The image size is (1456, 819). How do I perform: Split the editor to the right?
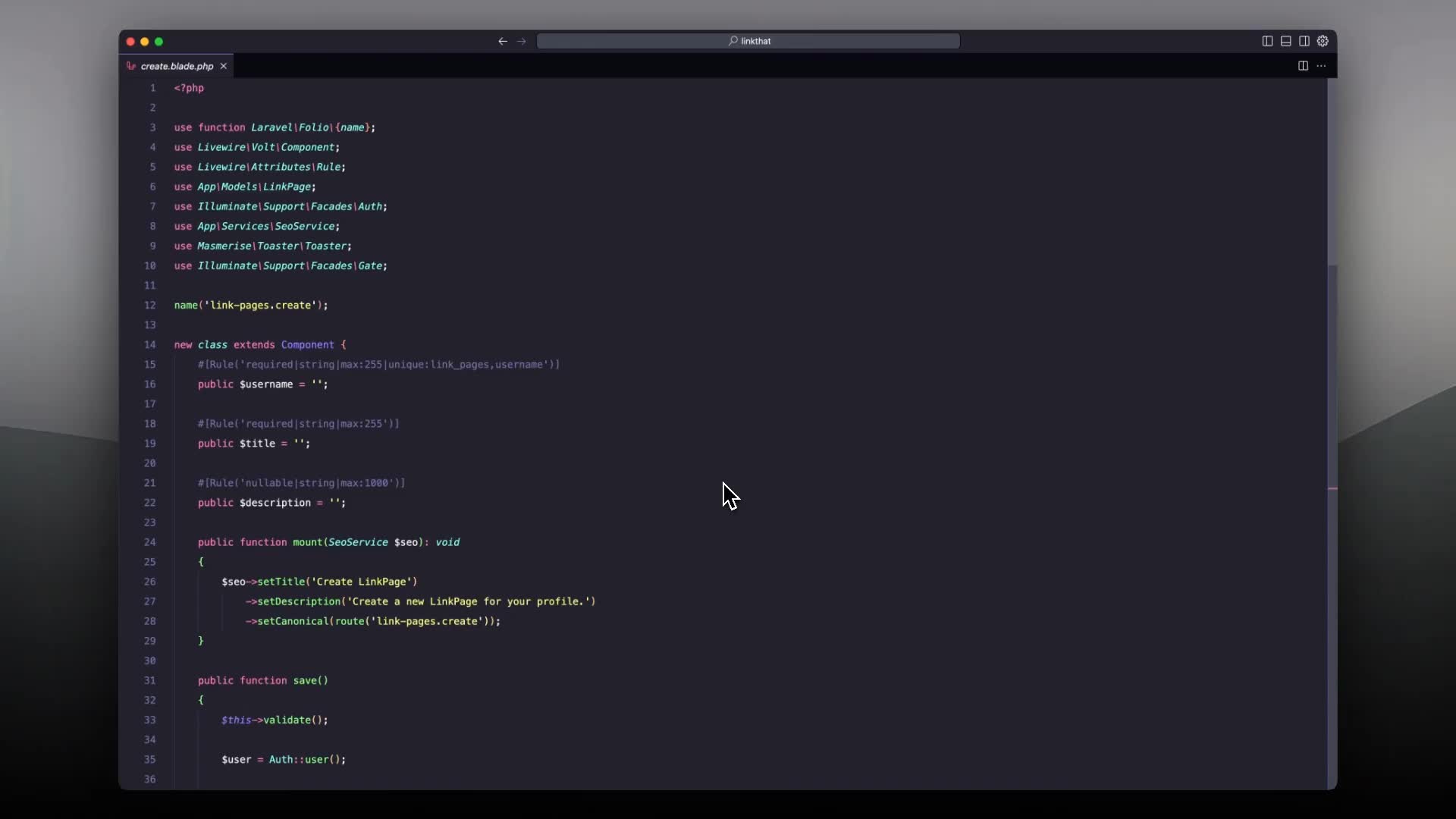pyautogui.click(x=1303, y=66)
